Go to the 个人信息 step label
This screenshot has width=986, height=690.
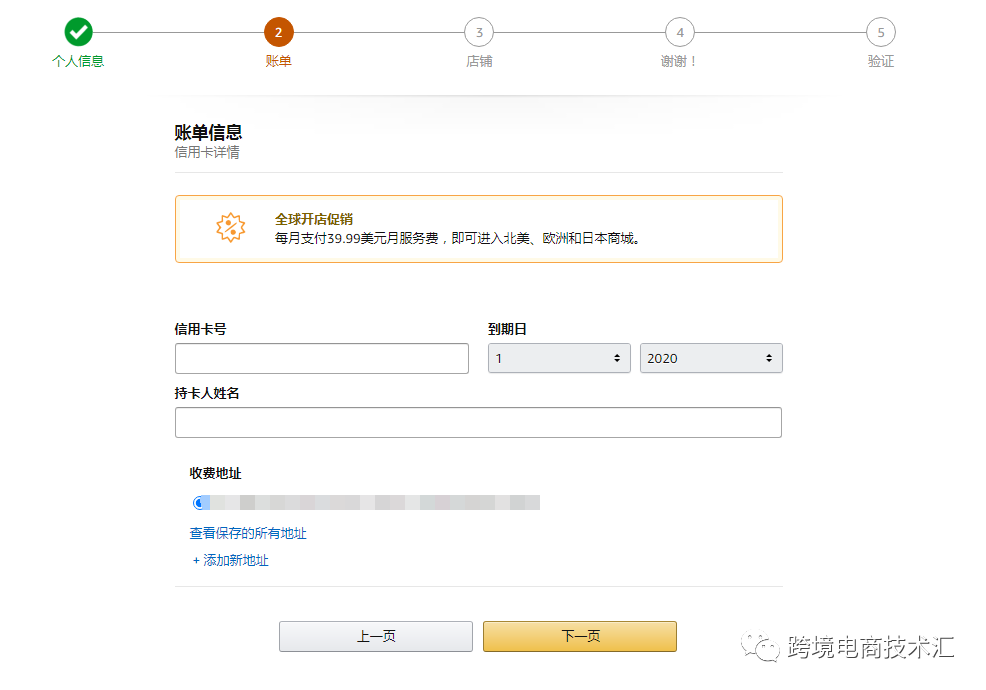tap(78, 61)
